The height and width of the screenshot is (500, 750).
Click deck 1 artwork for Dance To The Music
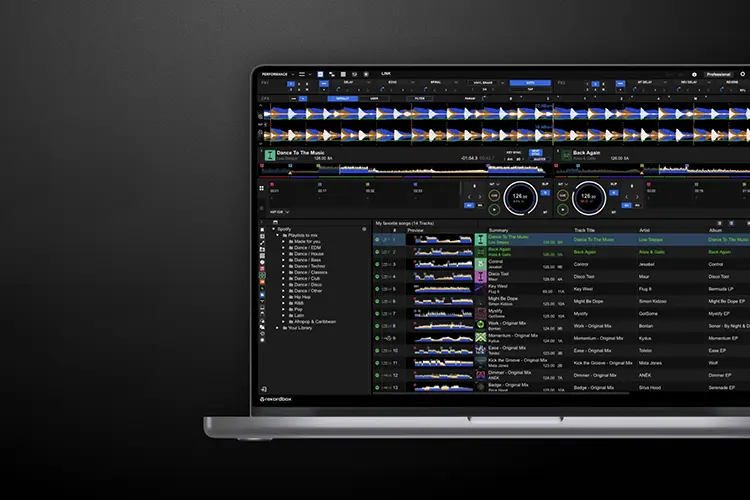click(x=270, y=155)
